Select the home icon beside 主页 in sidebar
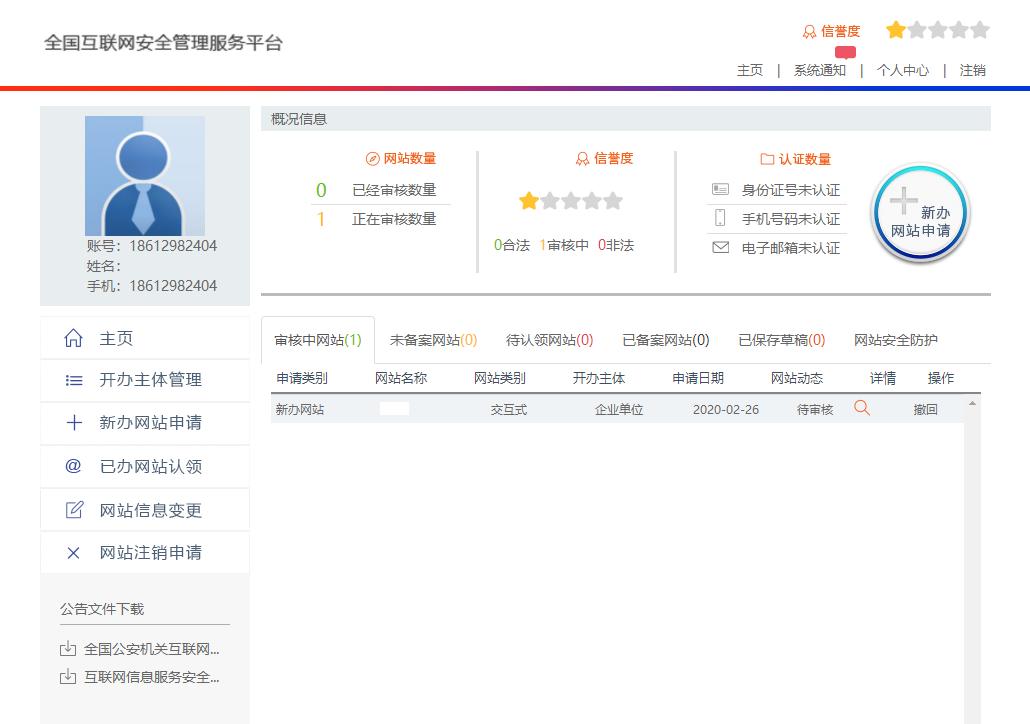This screenshot has height=724, width=1030. click(73, 338)
